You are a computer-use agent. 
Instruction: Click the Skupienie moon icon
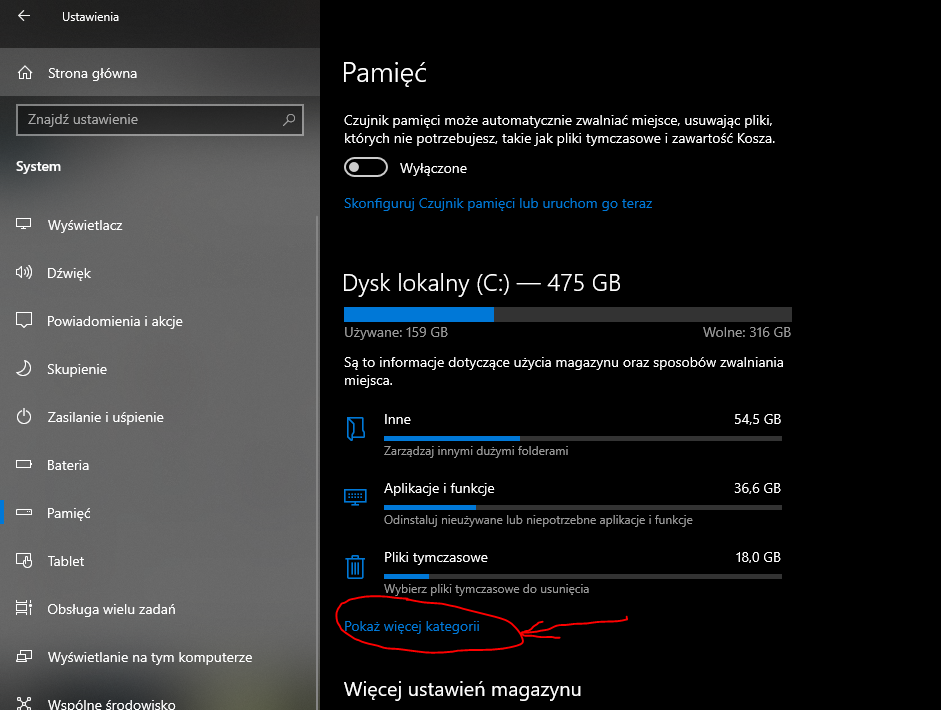coord(23,369)
